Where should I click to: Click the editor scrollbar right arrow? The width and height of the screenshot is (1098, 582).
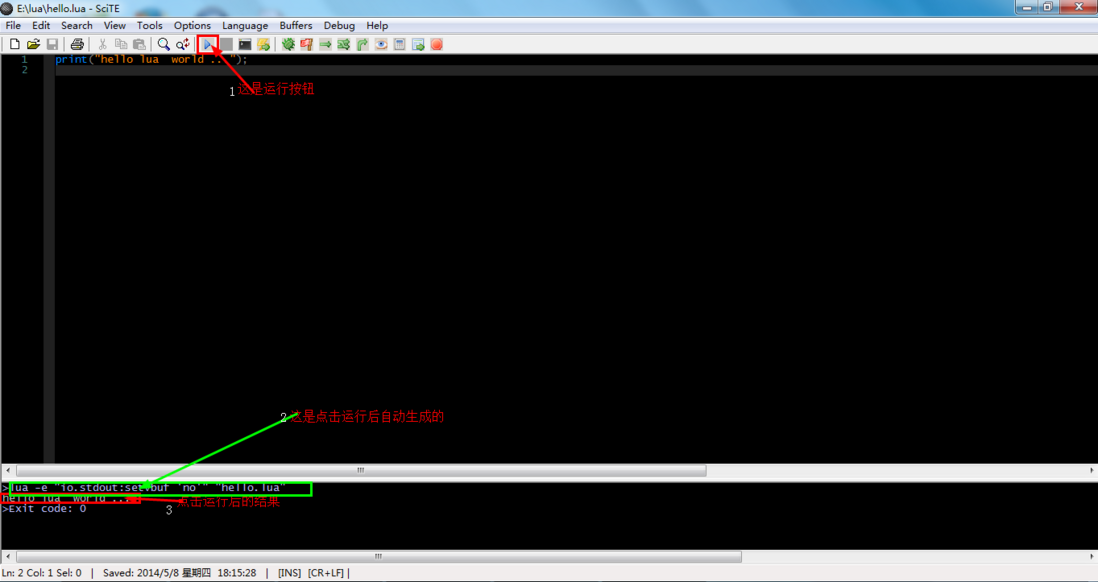pos(1092,471)
